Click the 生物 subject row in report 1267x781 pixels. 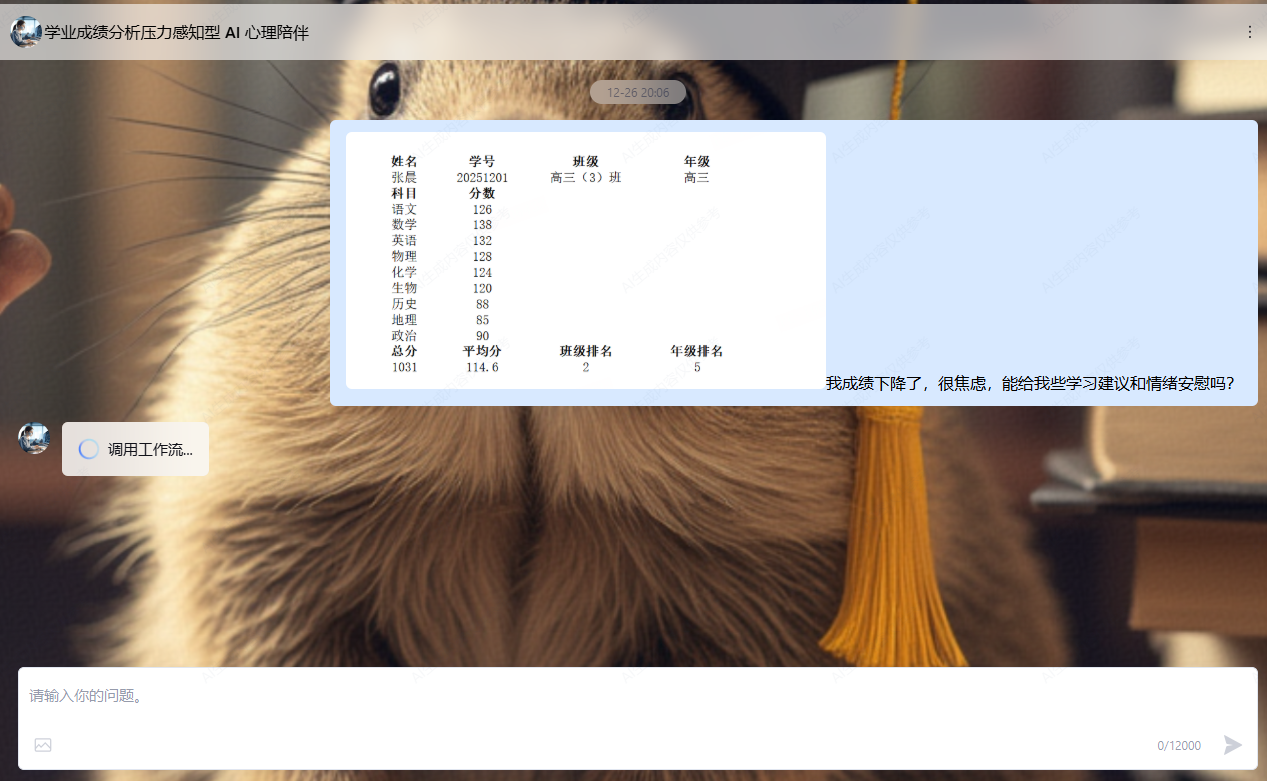tap(442, 288)
